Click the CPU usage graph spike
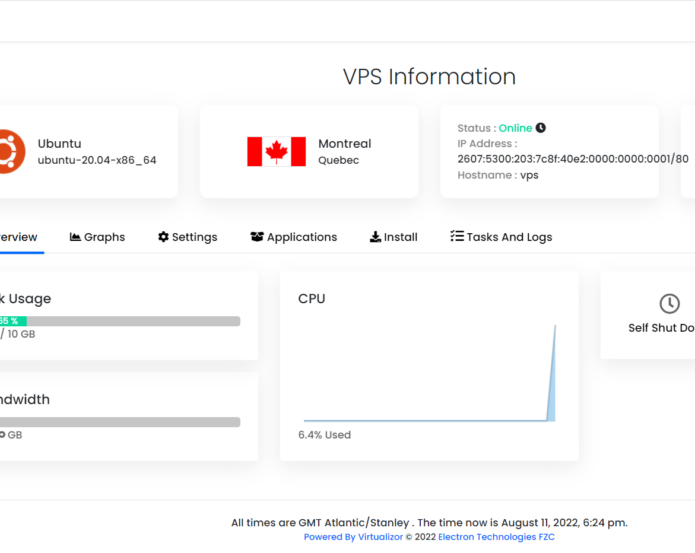The height and width of the screenshot is (553, 695). pos(551,373)
